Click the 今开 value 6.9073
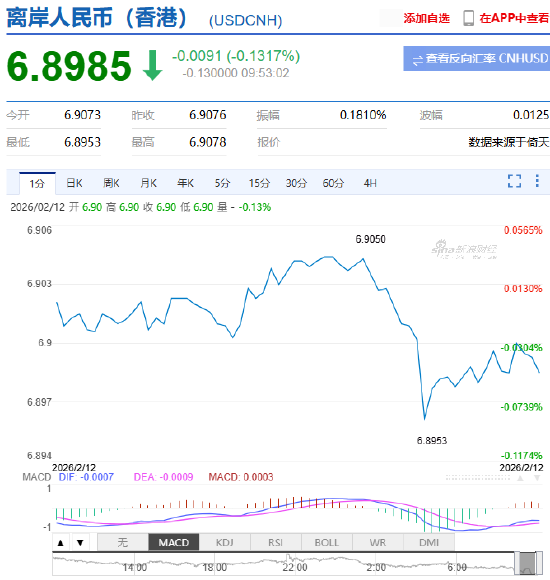 pyautogui.click(x=82, y=115)
